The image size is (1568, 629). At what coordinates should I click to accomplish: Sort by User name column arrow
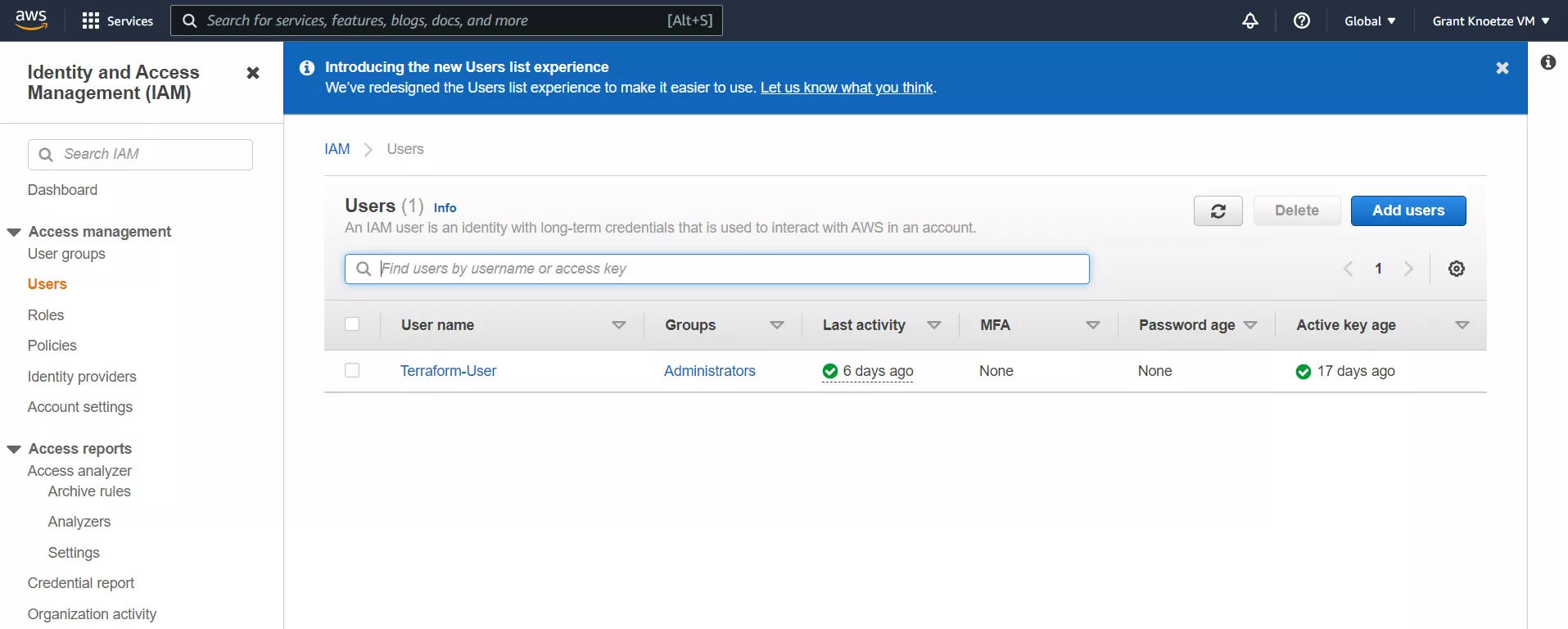click(619, 325)
